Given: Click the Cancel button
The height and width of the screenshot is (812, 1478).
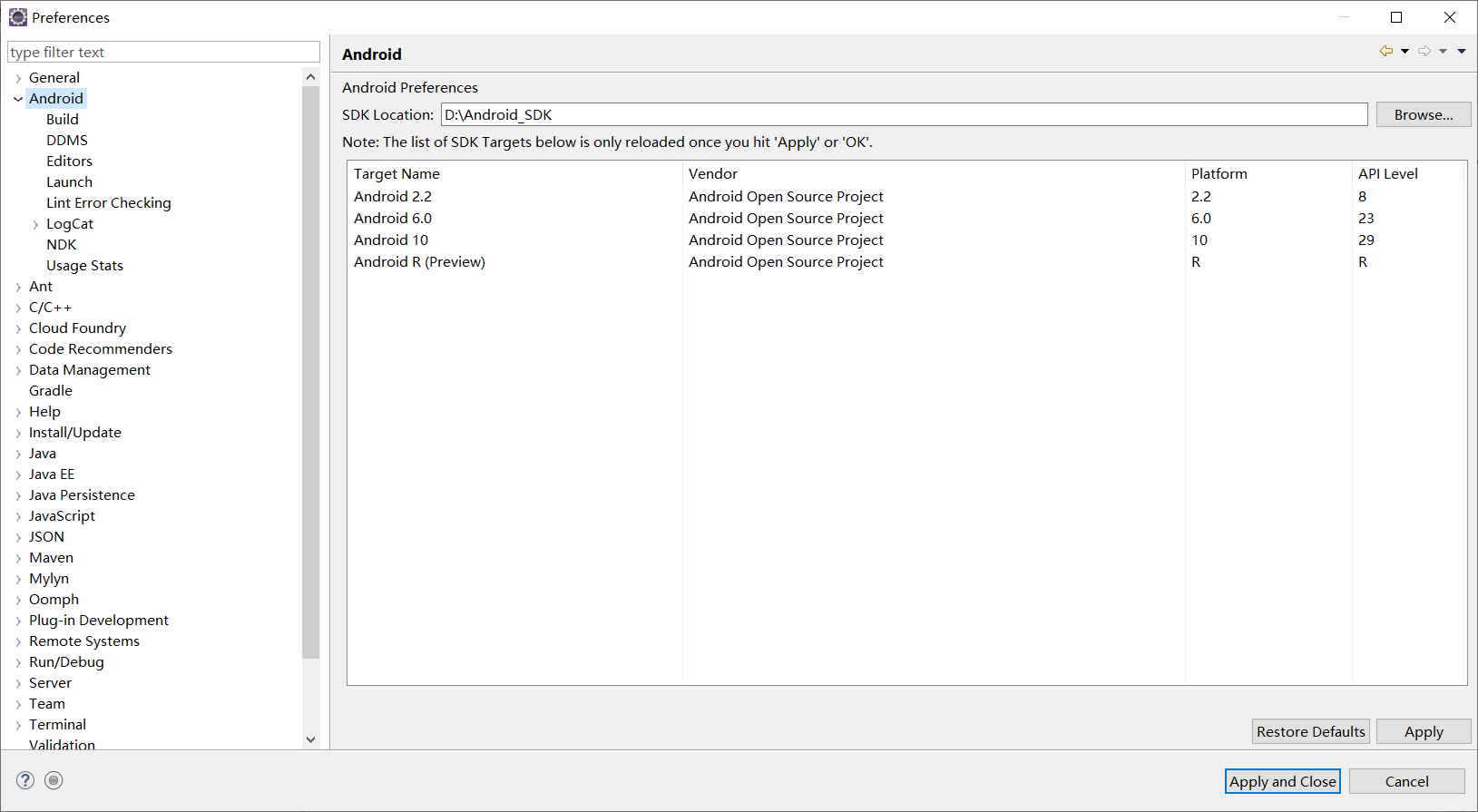Looking at the screenshot, I should [x=1406, y=781].
